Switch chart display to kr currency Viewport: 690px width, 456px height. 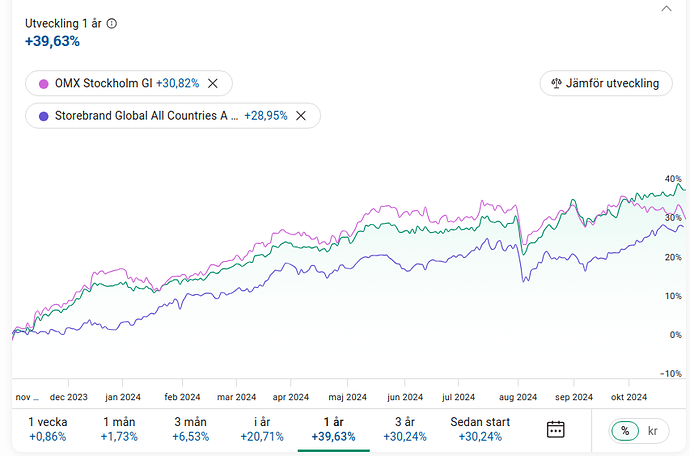coord(653,430)
